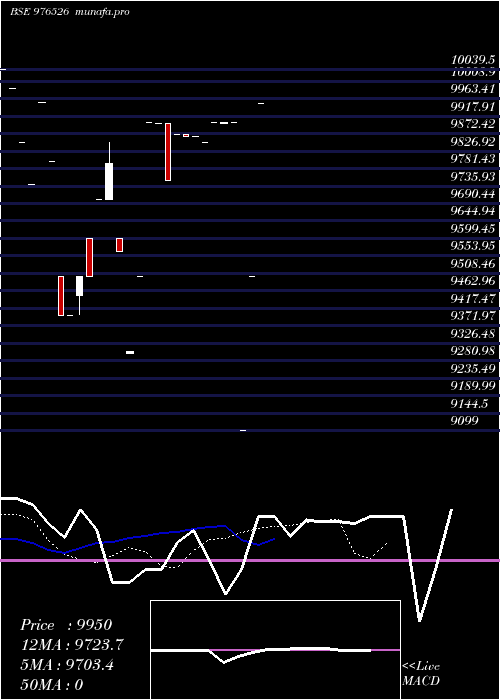The image size is (500, 700).
Task: Click the 9462.96 price axis label
Action: pos(473,281)
